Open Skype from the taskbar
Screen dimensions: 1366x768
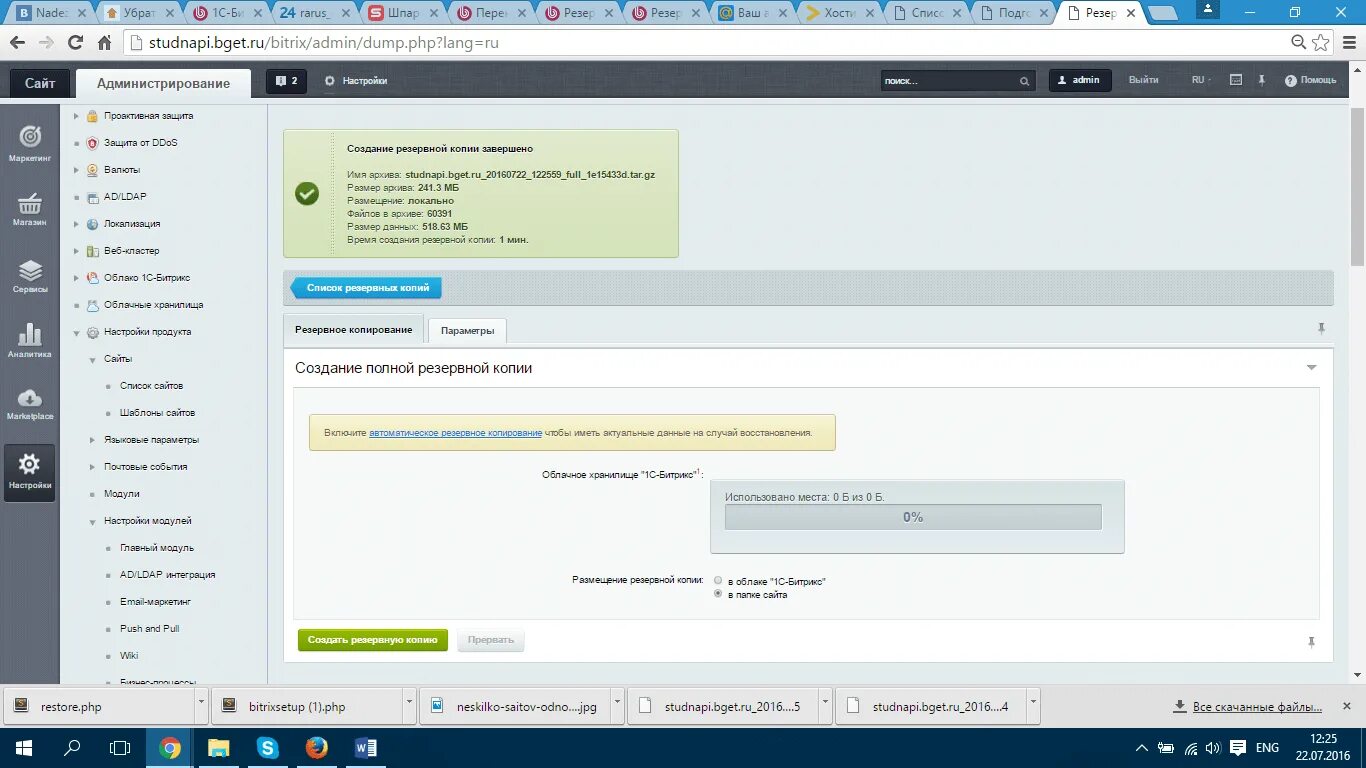[267, 747]
